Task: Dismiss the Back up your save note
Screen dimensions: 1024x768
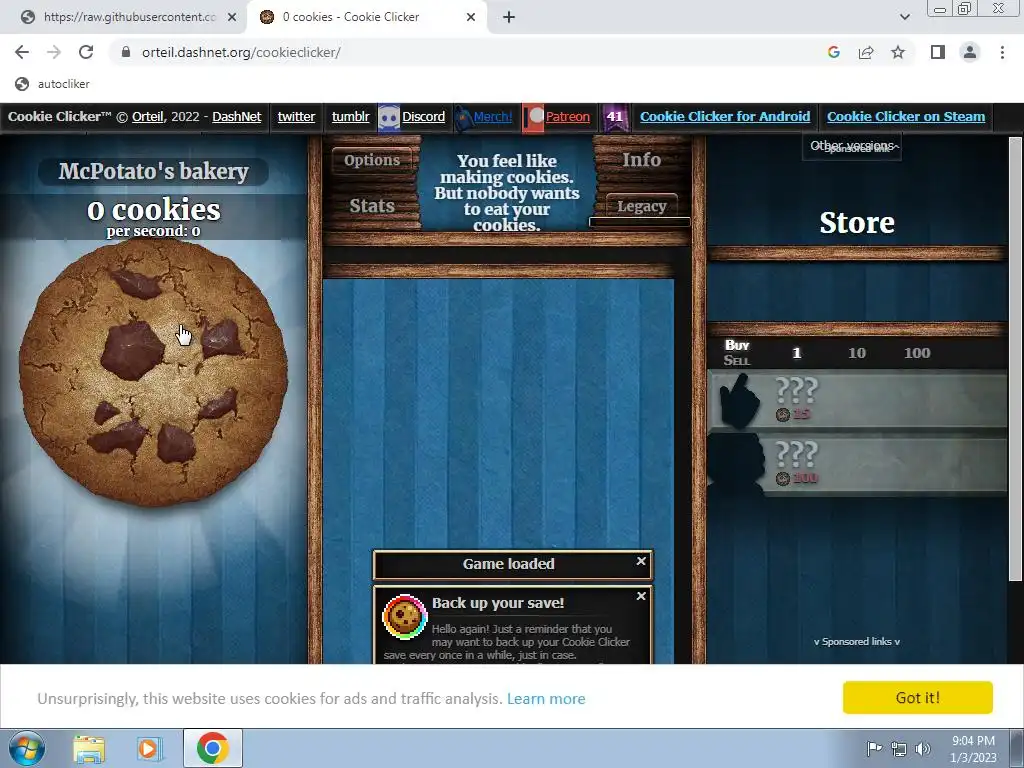Action: click(x=641, y=596)
